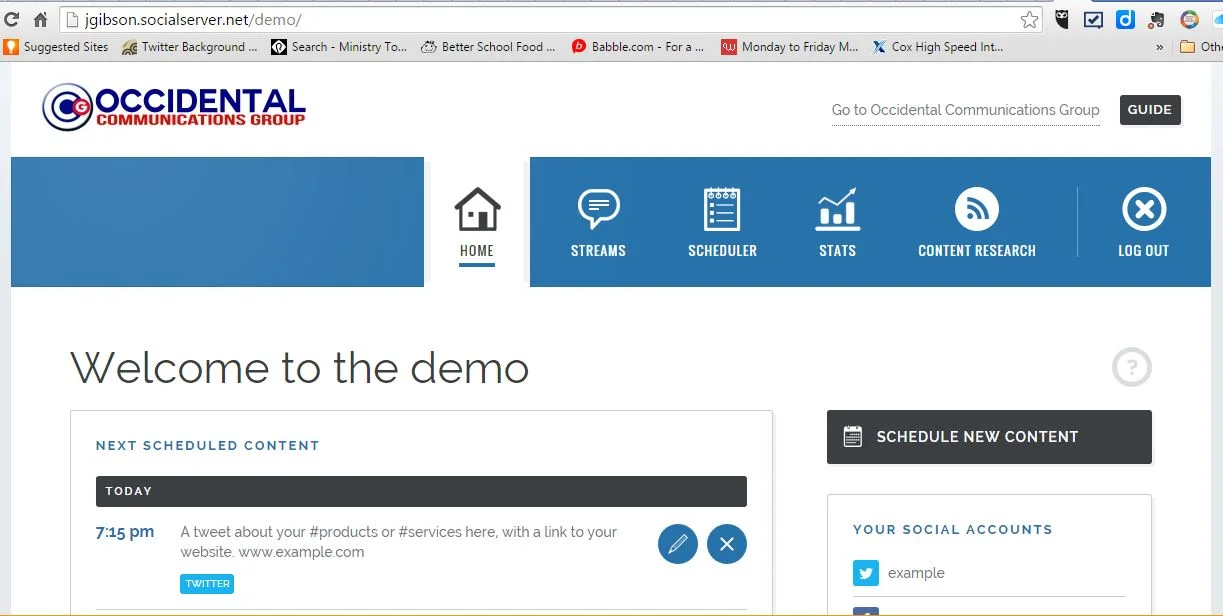Screen dimensions: 1223x616
Task: Click the Log Out circled X icon
Action: click(1144, 210)
